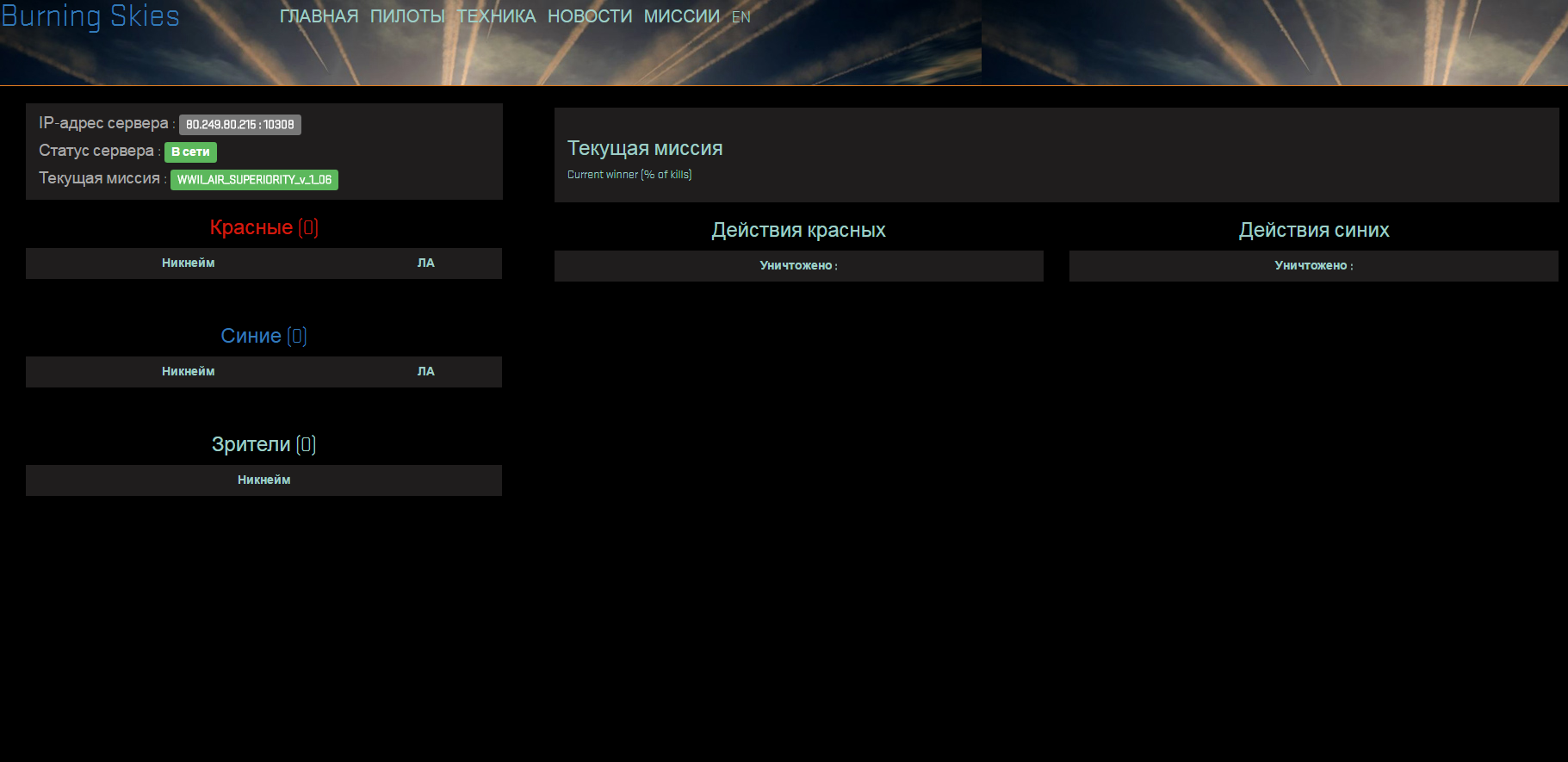1568x762 pixels.
Task: Switch language to EN
Action: (x=741, y=17)
